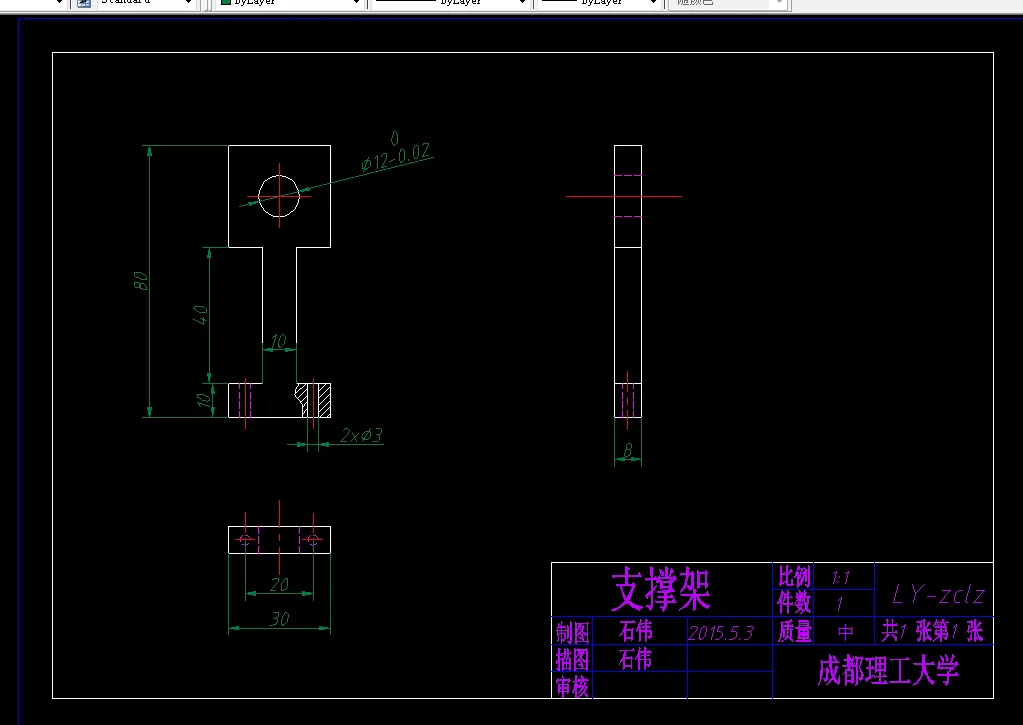Select the 质量 label in title block
The image size is (1023, 725).
pyautogui.click(x=795, y=631)
